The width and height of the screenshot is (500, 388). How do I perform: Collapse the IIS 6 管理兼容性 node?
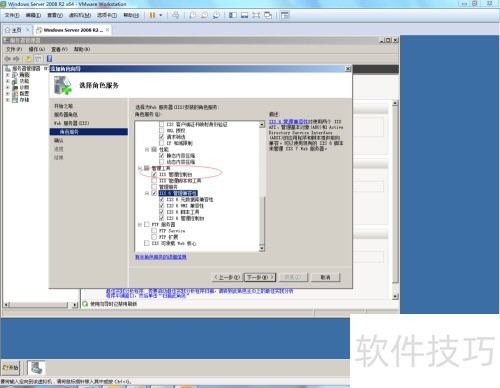pyautogui.click(x=147, y=193)
